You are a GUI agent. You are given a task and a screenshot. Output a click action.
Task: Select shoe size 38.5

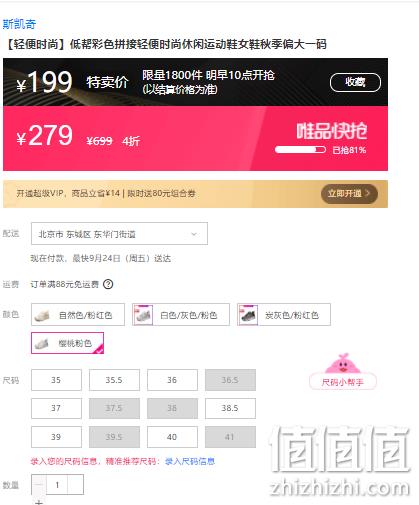(x=230, y=408)
